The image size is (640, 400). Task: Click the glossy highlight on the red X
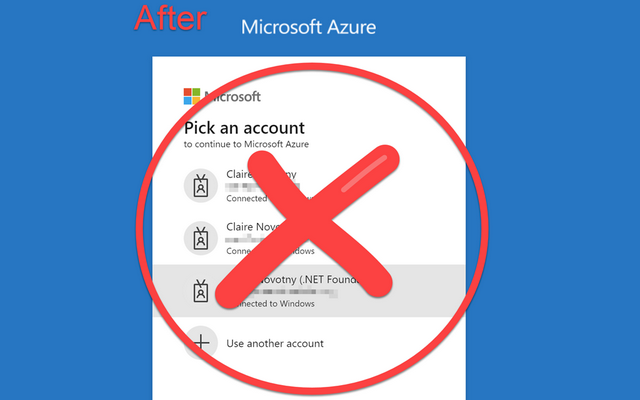pos(364,173)
